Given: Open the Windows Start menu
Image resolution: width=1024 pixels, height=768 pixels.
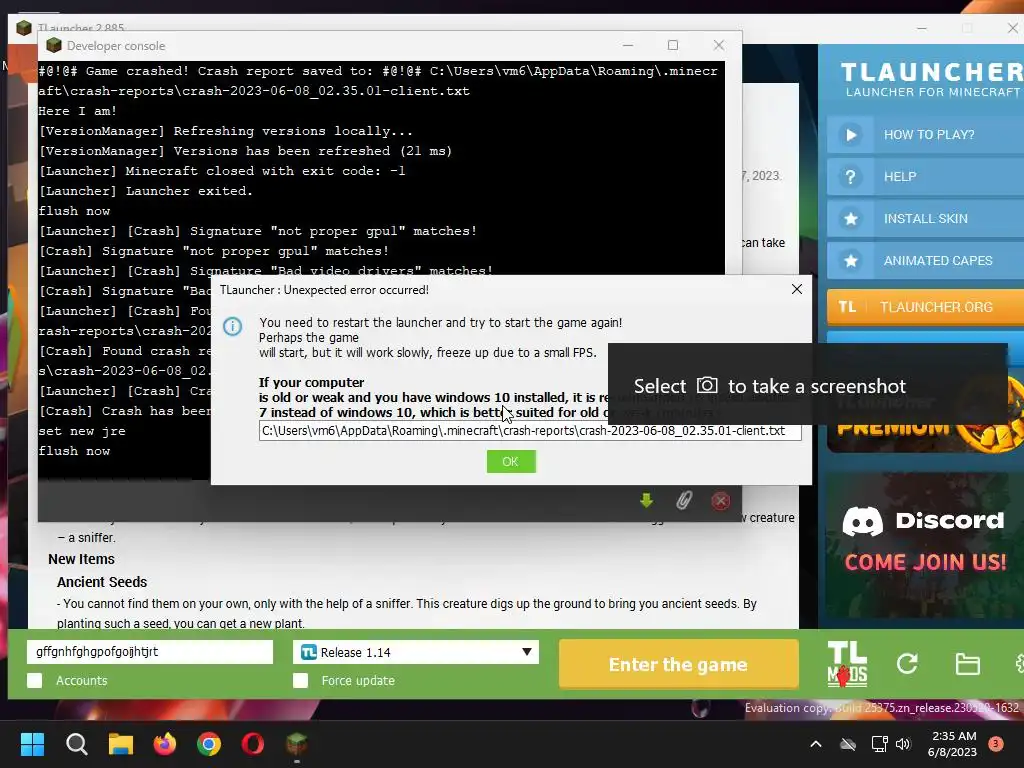Looking at the screenshot, I should pos(32,744).
